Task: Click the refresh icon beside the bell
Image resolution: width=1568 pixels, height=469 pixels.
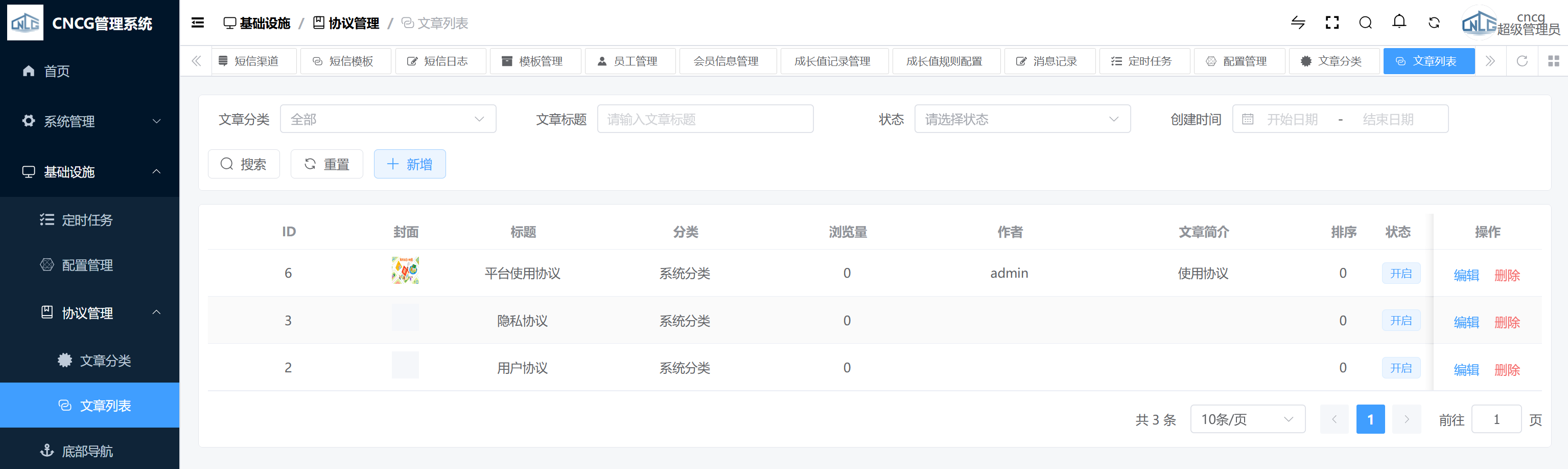Action: point(1434,23)
